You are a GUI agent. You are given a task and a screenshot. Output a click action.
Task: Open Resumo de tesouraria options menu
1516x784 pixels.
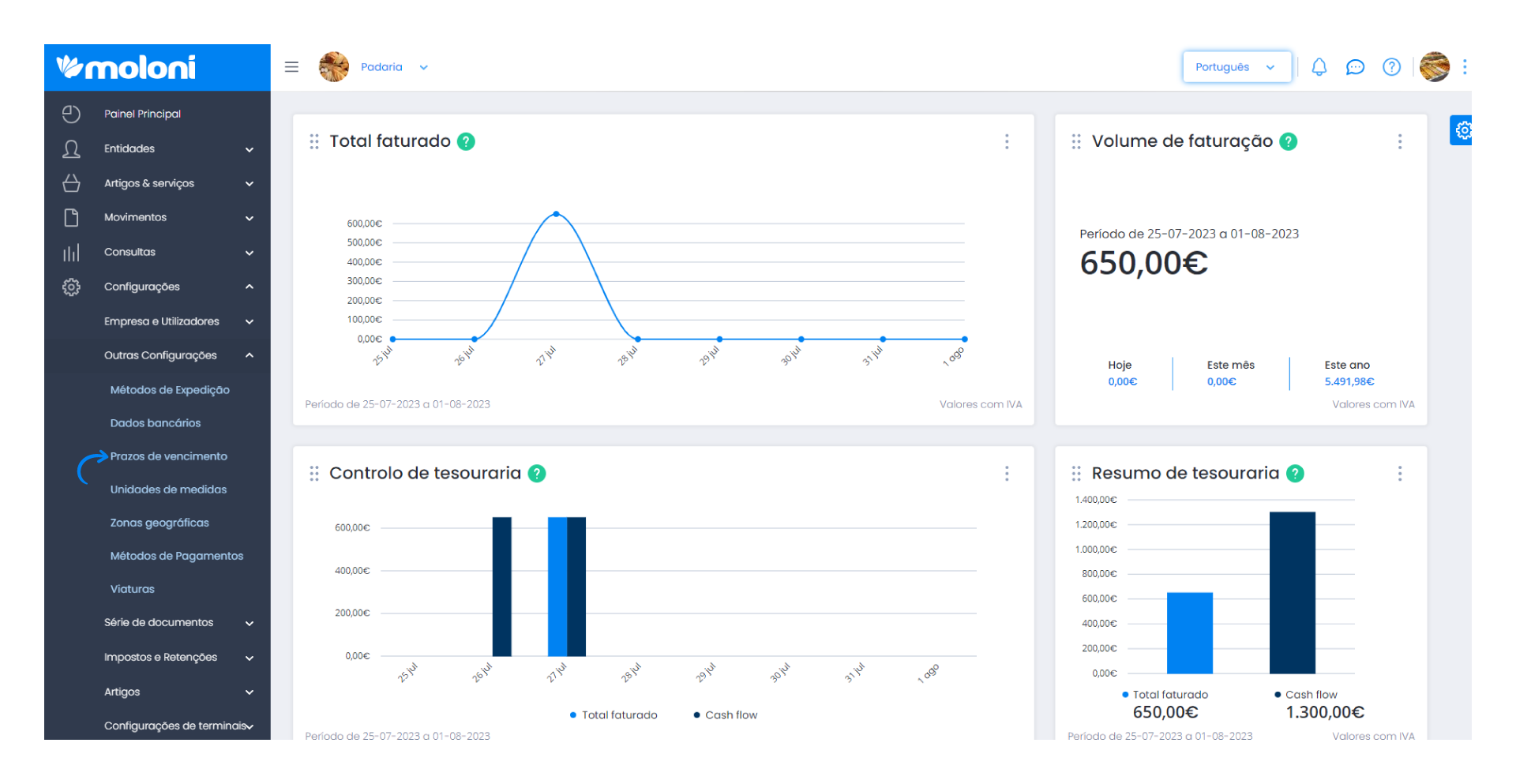pos(1400,474)
